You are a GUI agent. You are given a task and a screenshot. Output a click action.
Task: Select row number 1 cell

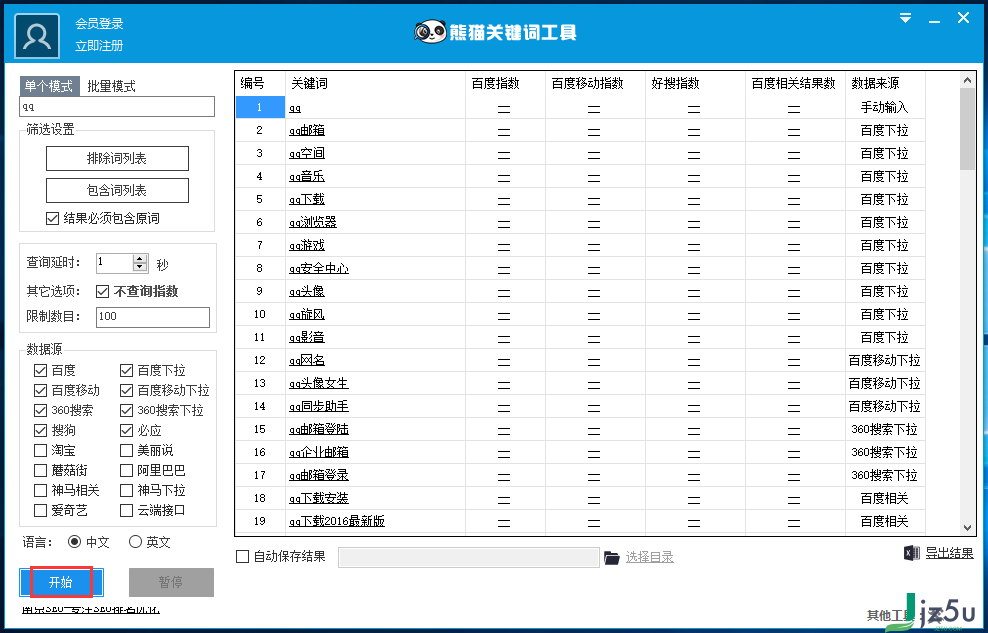coord(260,107)
